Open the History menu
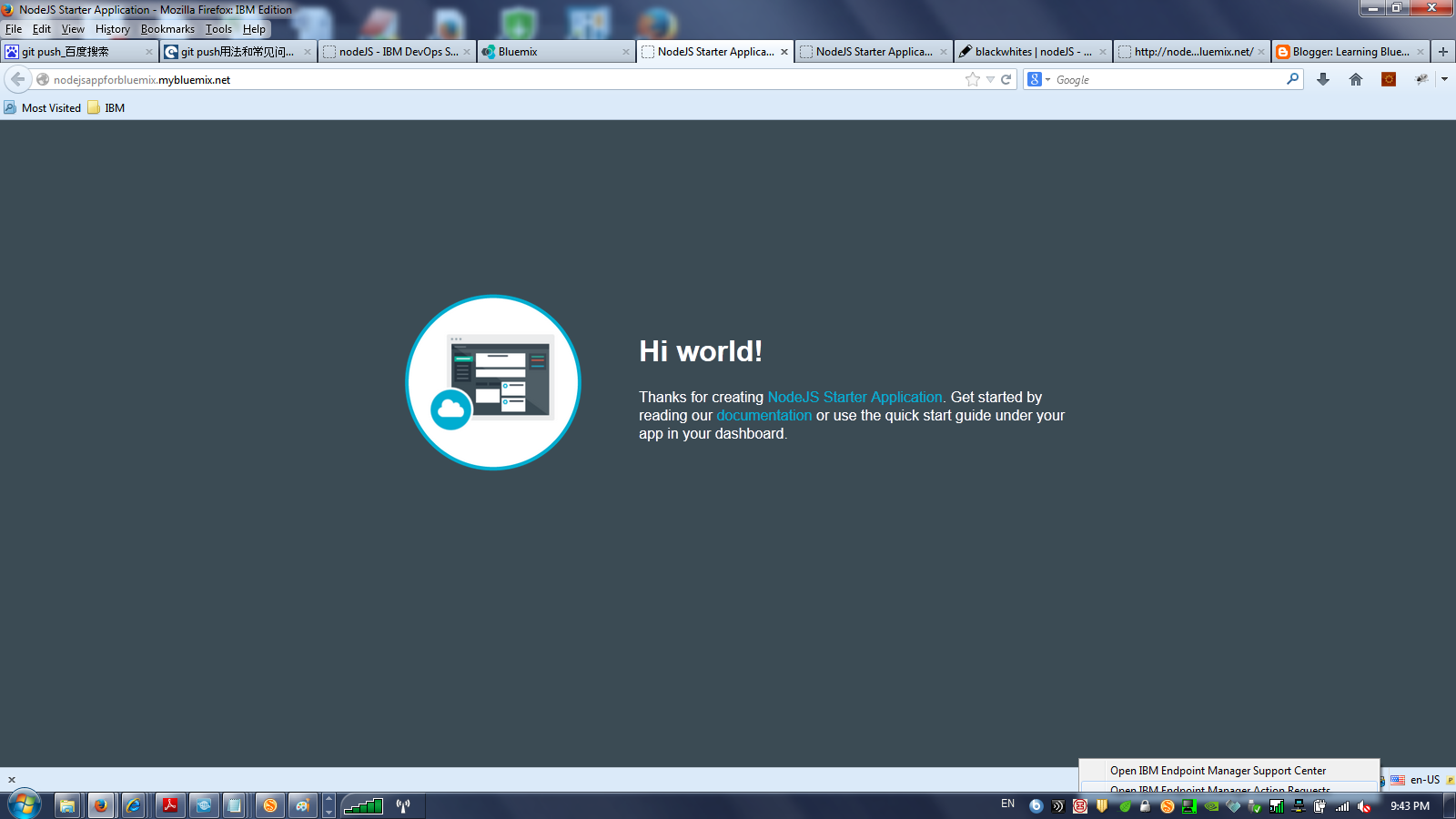 [x=113, y=29]
